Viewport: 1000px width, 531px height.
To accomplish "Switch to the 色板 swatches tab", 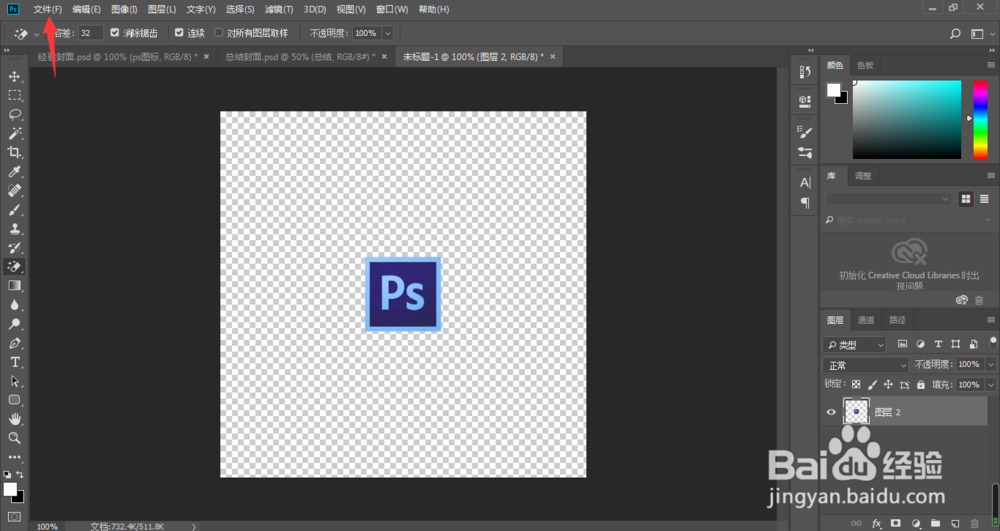I will 865,65.
